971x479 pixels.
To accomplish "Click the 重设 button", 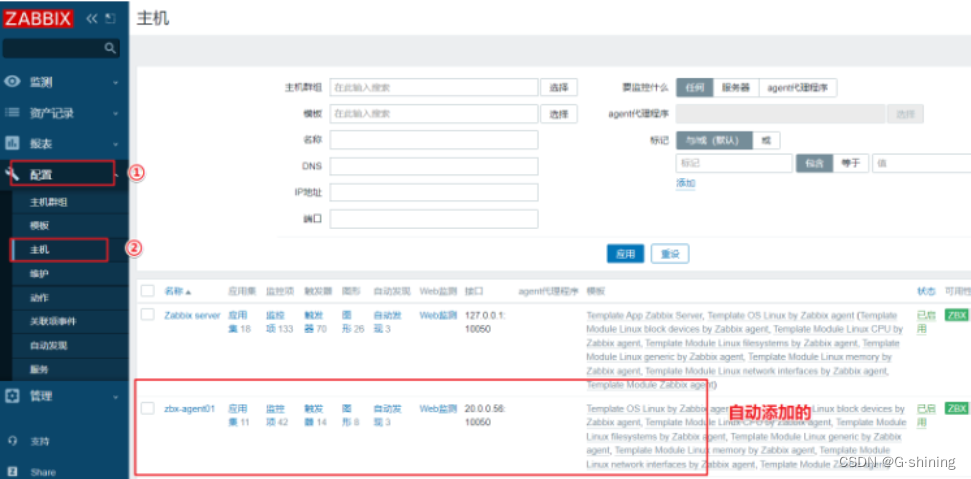I will pos(670,254).
